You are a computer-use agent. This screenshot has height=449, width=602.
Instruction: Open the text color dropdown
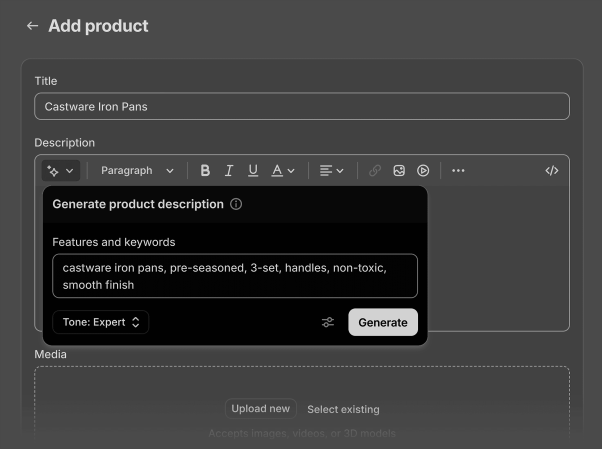pyautogui.click(x=283, y=171)
